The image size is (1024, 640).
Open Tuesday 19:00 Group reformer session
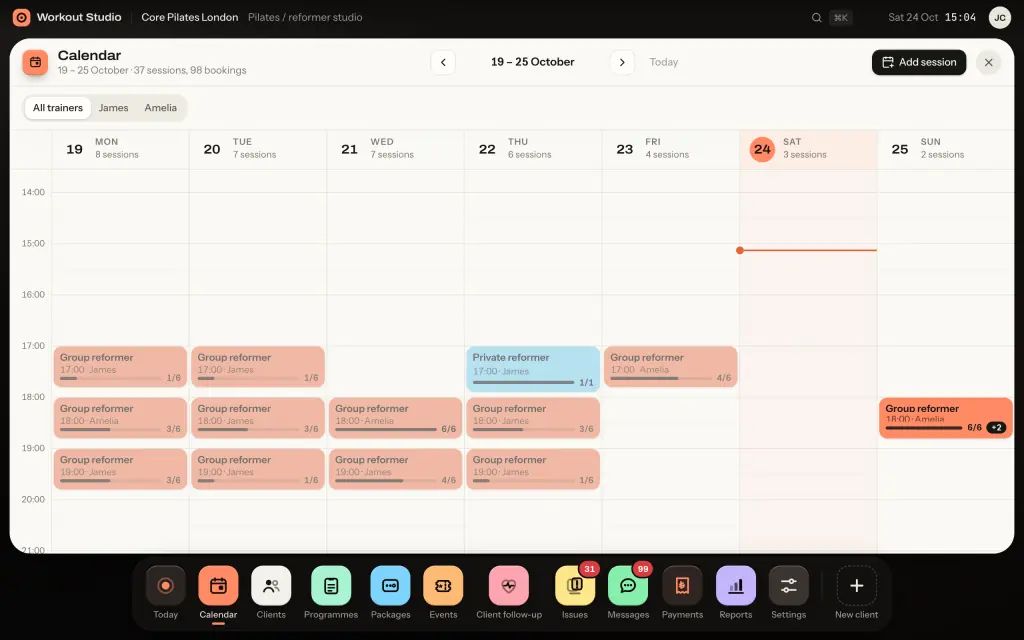pyautogui.click(x=258, y=469)
